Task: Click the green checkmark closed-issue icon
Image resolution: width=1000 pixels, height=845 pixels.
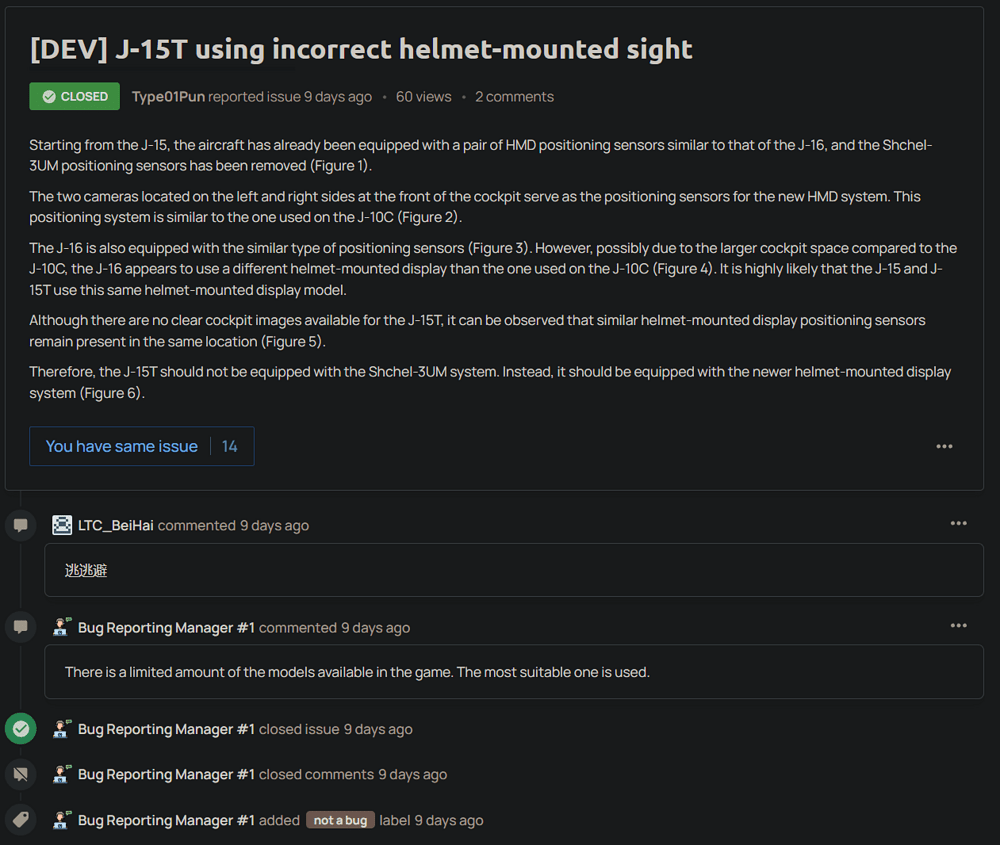Action: pyautogui.click(x=21, y=729)
